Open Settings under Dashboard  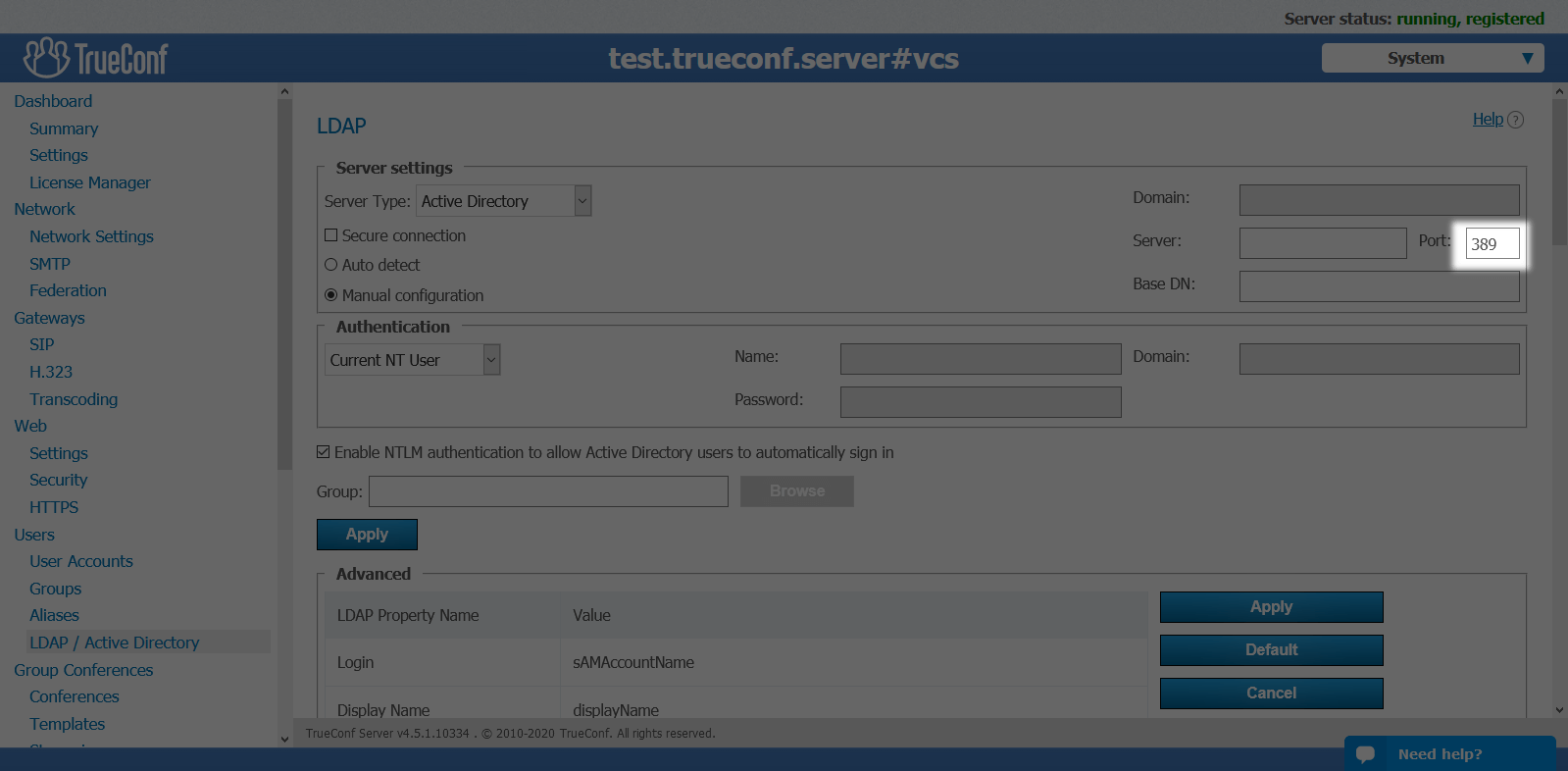(59, 155)
